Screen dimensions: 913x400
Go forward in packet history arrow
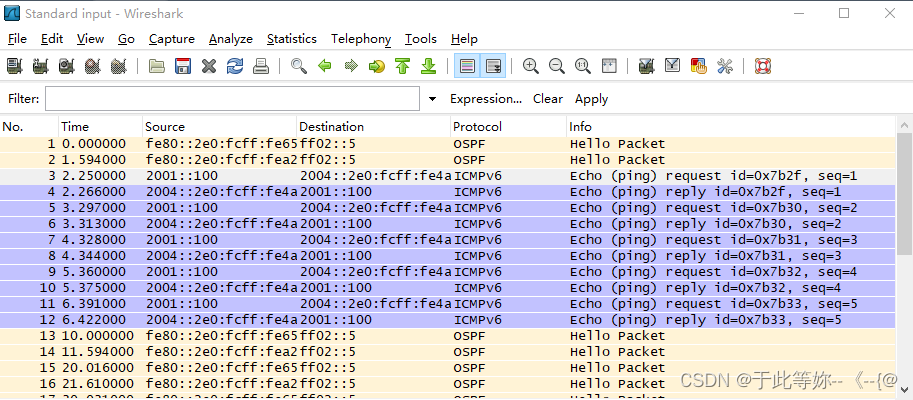tap(351, 66)
